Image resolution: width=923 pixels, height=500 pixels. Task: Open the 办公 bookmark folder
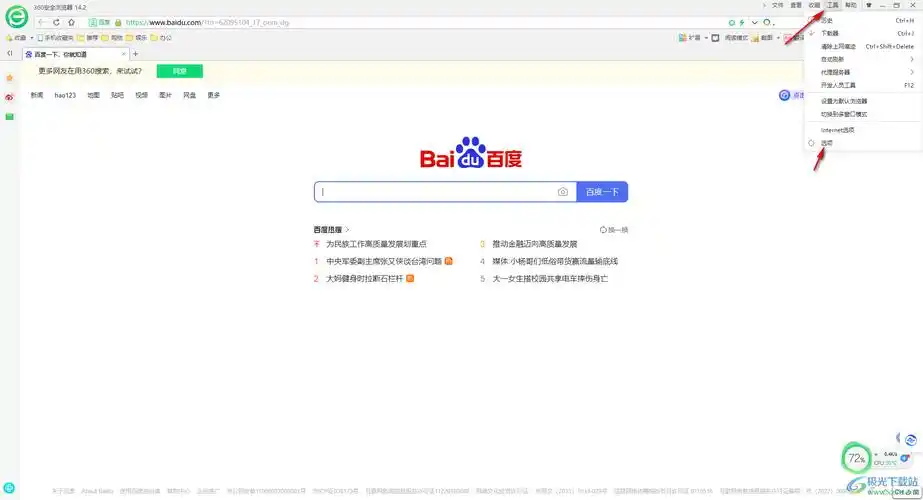[161, 38]
